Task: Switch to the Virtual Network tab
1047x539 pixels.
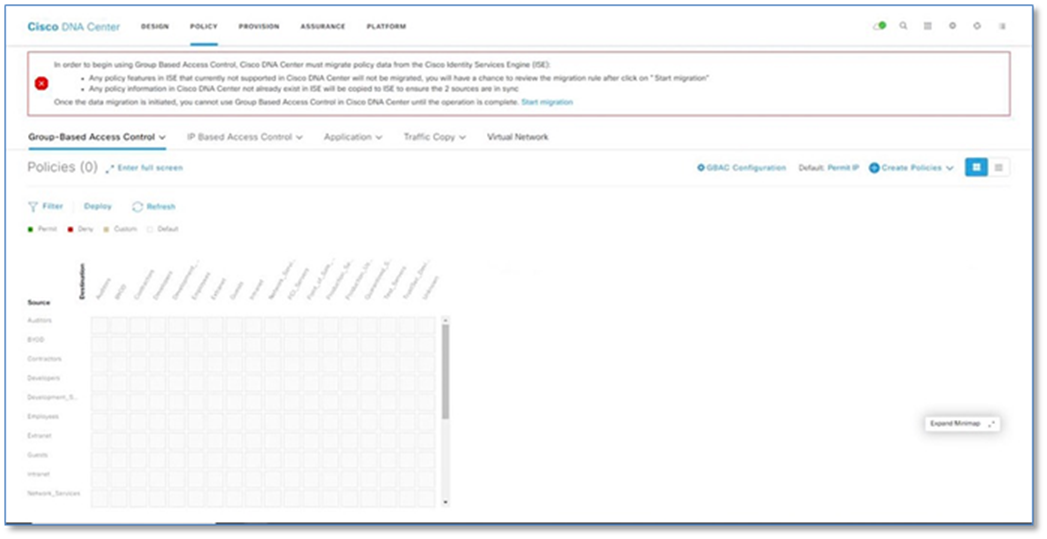Action: [x=517, y=137]
